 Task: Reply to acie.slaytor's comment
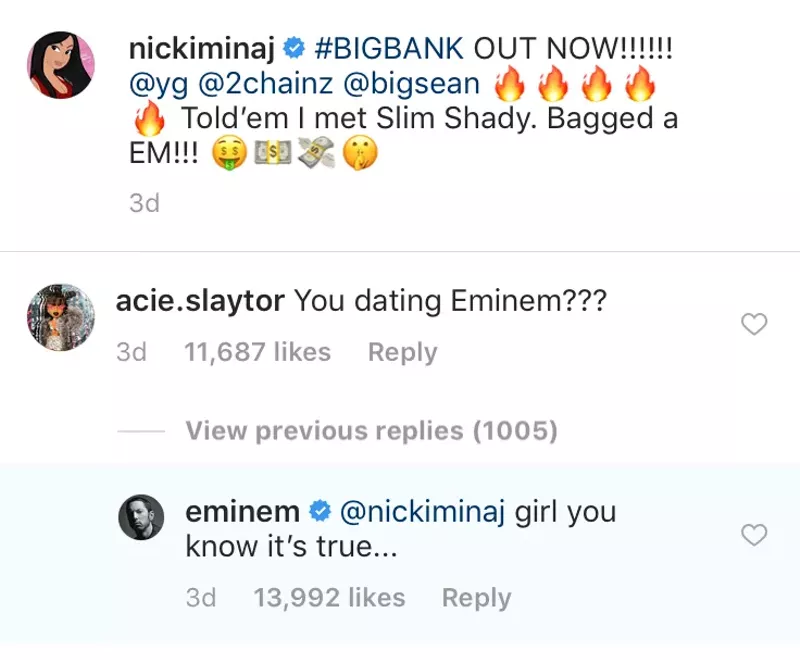point(402,352)
